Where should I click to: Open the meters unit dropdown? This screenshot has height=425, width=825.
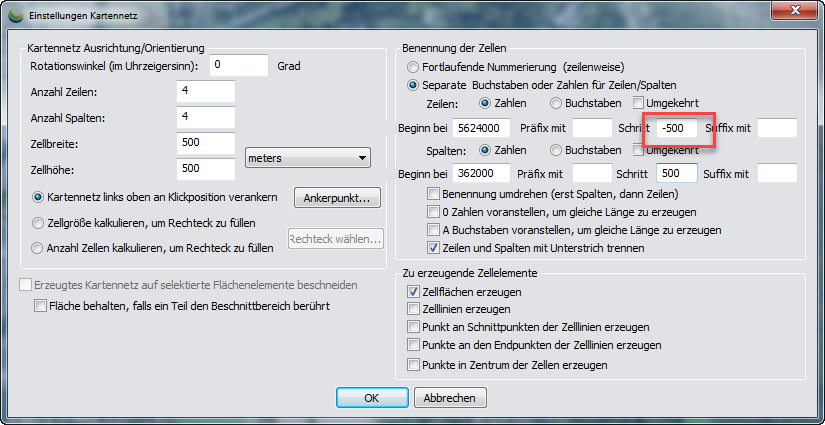[x=308, y=158]
